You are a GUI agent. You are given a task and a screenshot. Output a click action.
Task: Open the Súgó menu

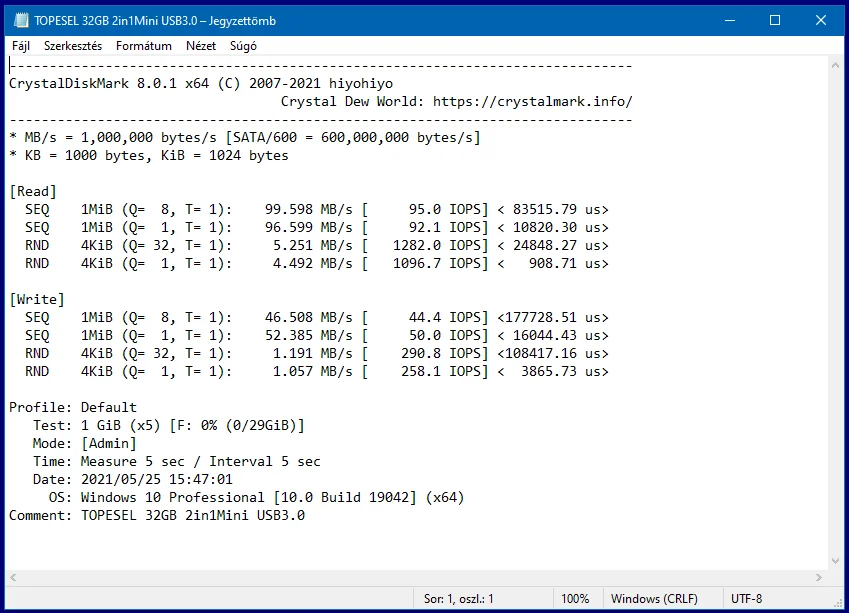pyautogui.click(x=243, y=46)
